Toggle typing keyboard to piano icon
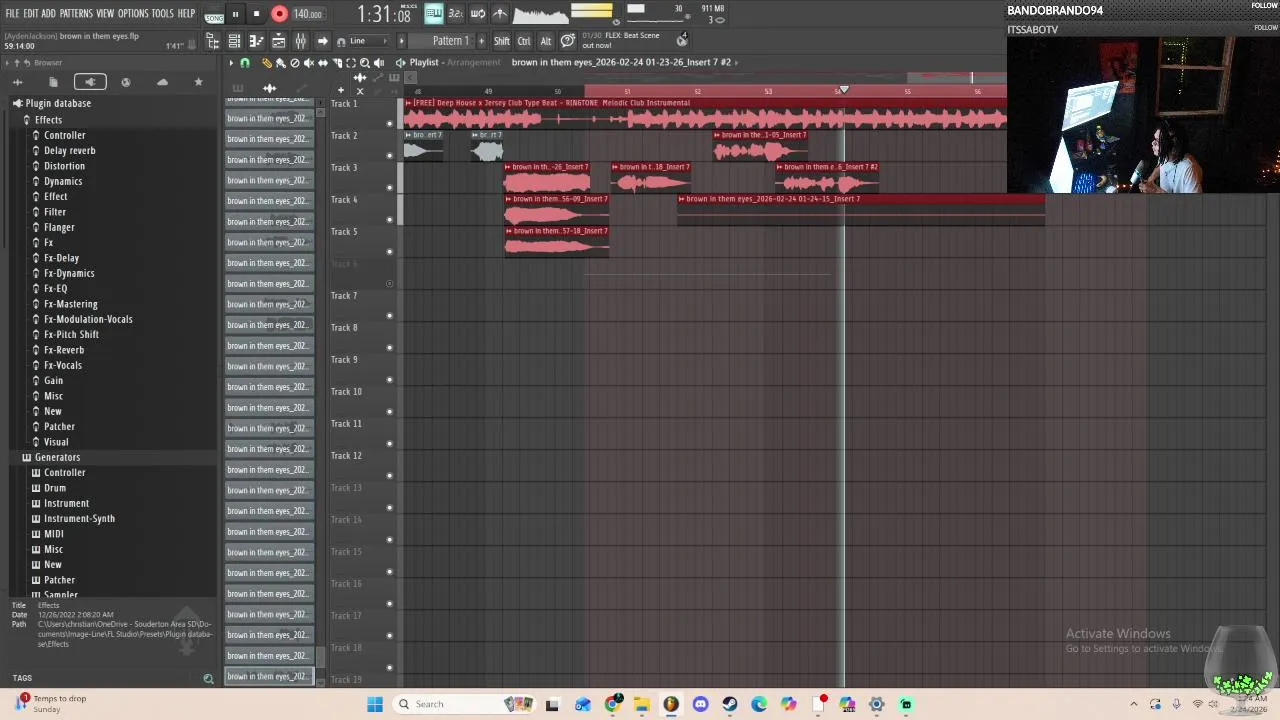The height and width of the screenshot is (720, 1280). 434,13
